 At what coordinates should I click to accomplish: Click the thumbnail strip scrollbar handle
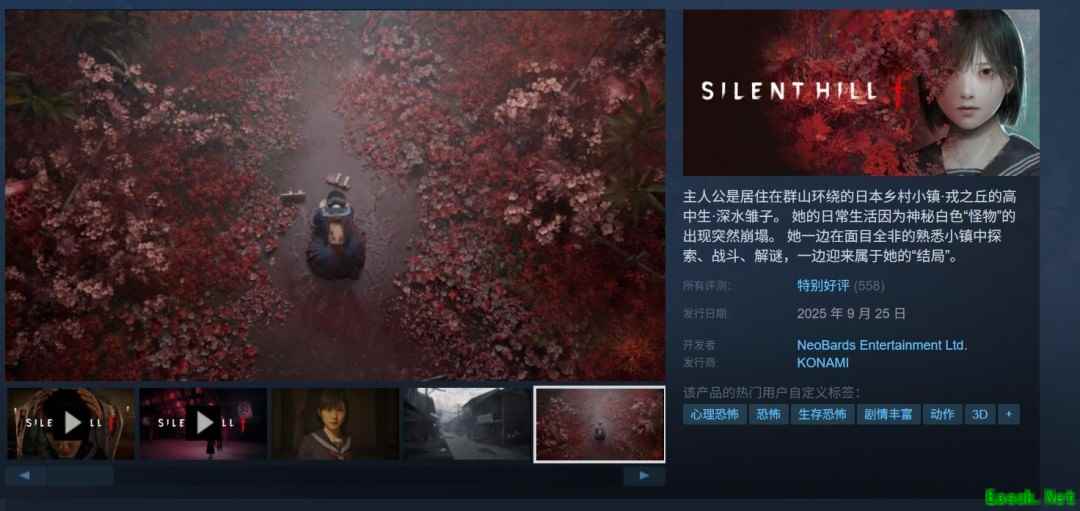80,475
